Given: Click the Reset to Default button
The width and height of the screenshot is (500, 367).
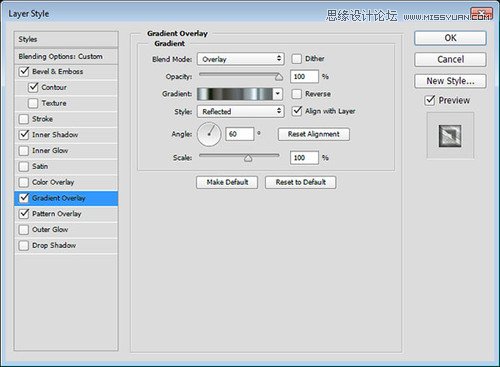Looking at the screenshot, I should click(x=300, y=182).
